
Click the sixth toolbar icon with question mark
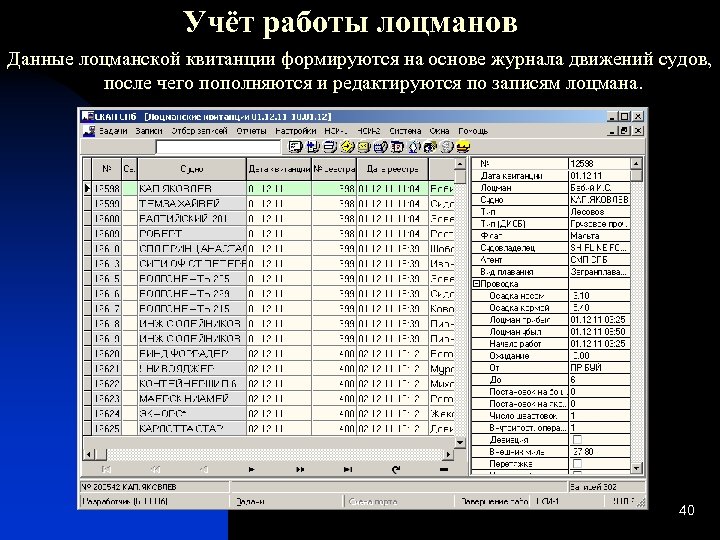[x=381, y=147]
